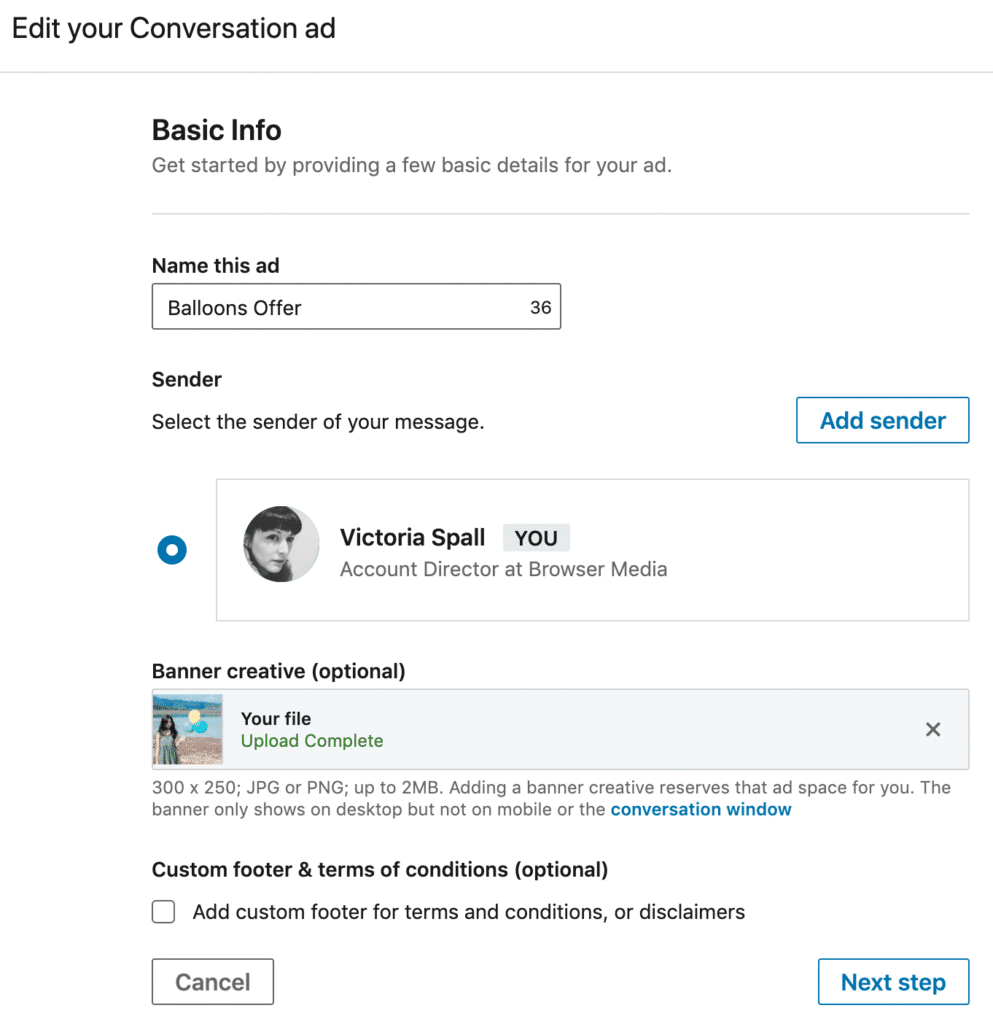Focus the Name this ad text field

[x=340, y=308]
